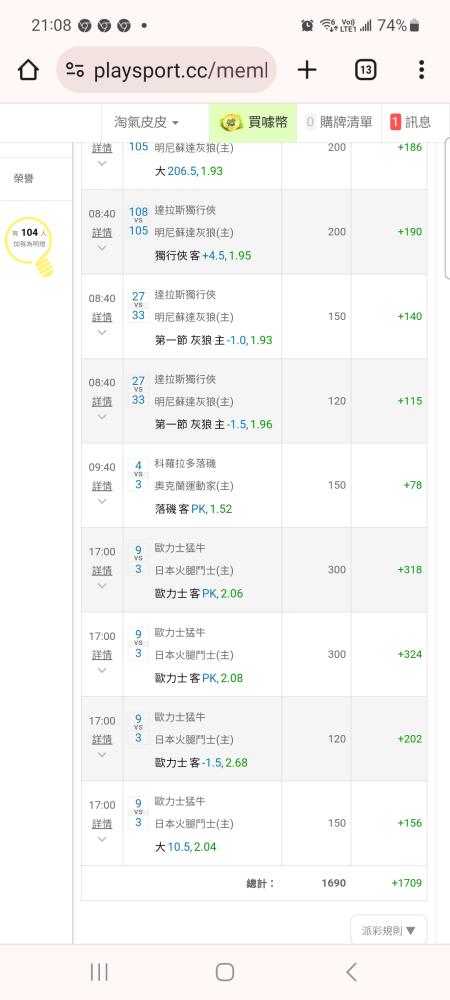This screenshot has width=450, height=1000.
Task: Expand chevron under 獨行俠 客 +4.5 row
Action: pos(102,248)
